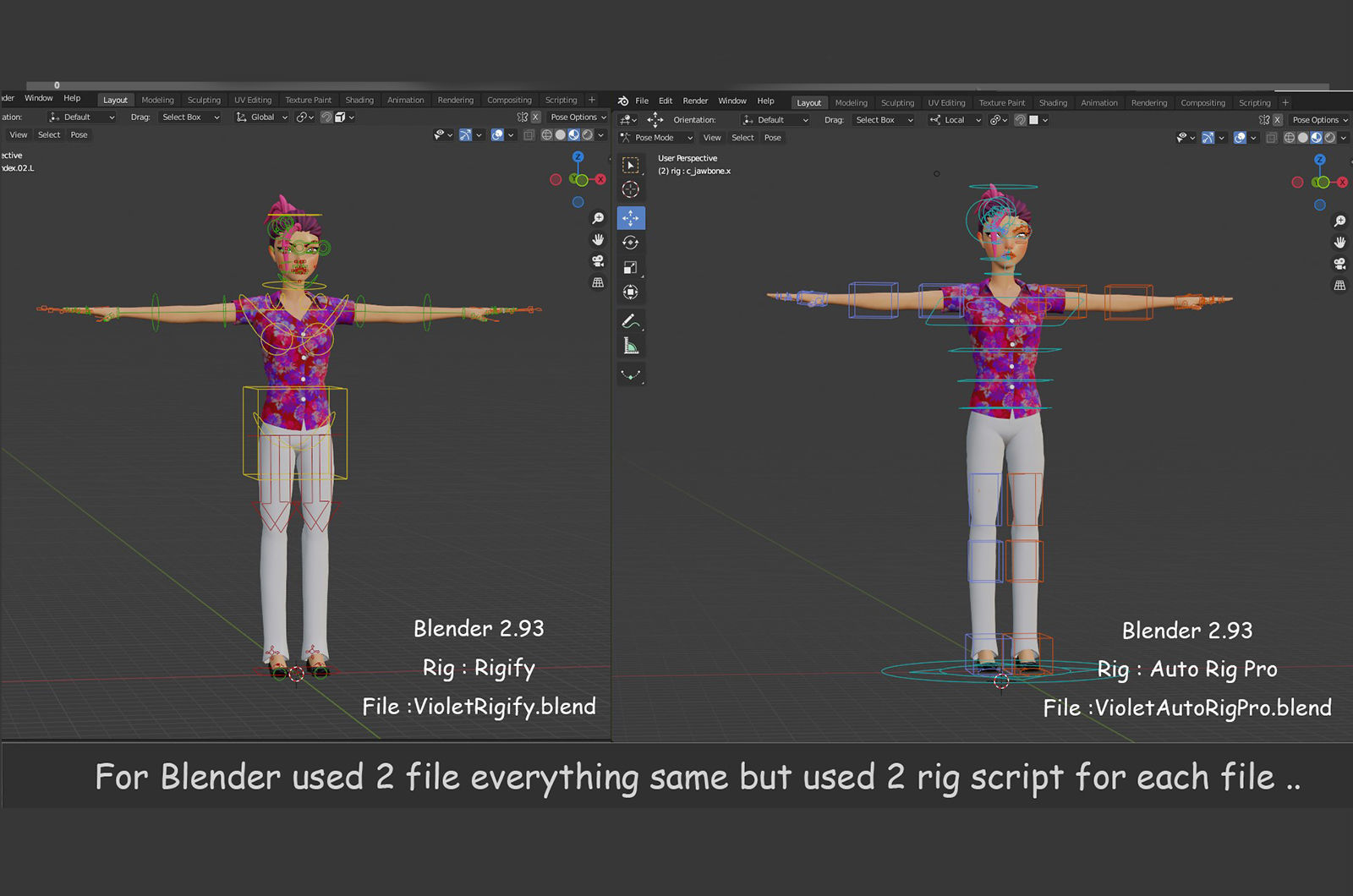Click blue Z axis gizmo in right viewport
The height and width of the screenshot is (896, 1353).
coord(1320,160)
